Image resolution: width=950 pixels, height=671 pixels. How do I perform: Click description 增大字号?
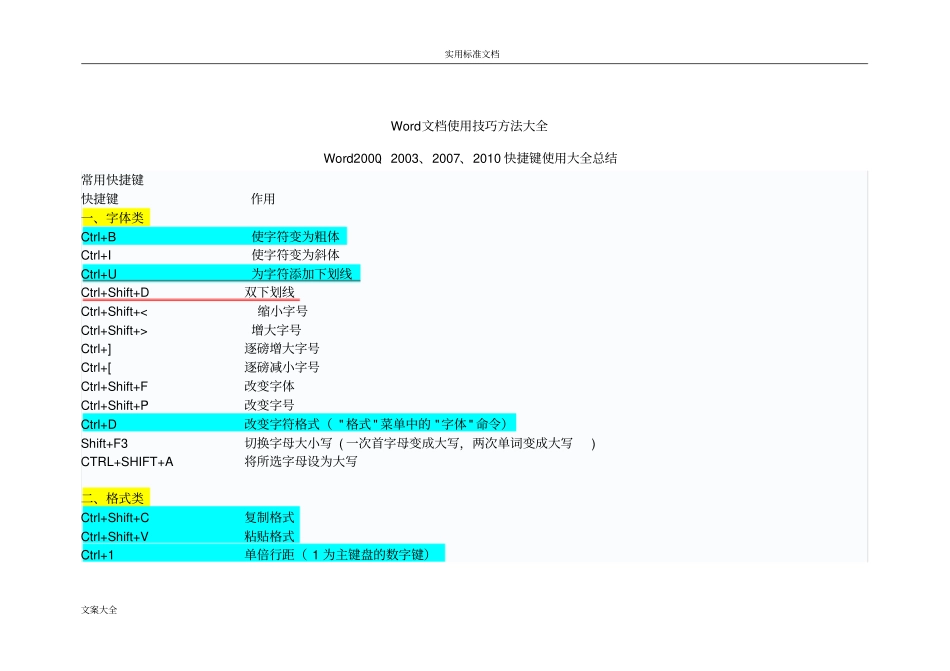pos(276,330)
